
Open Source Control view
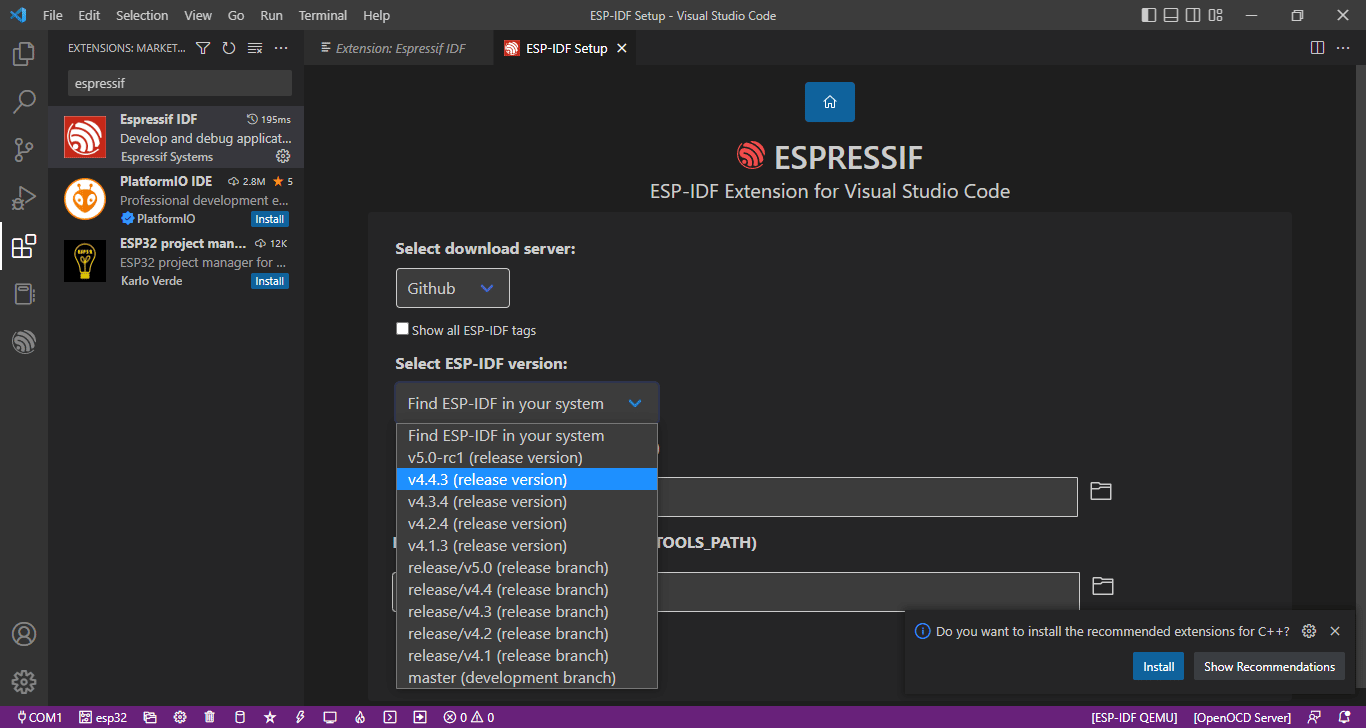[x=24, y=149]
